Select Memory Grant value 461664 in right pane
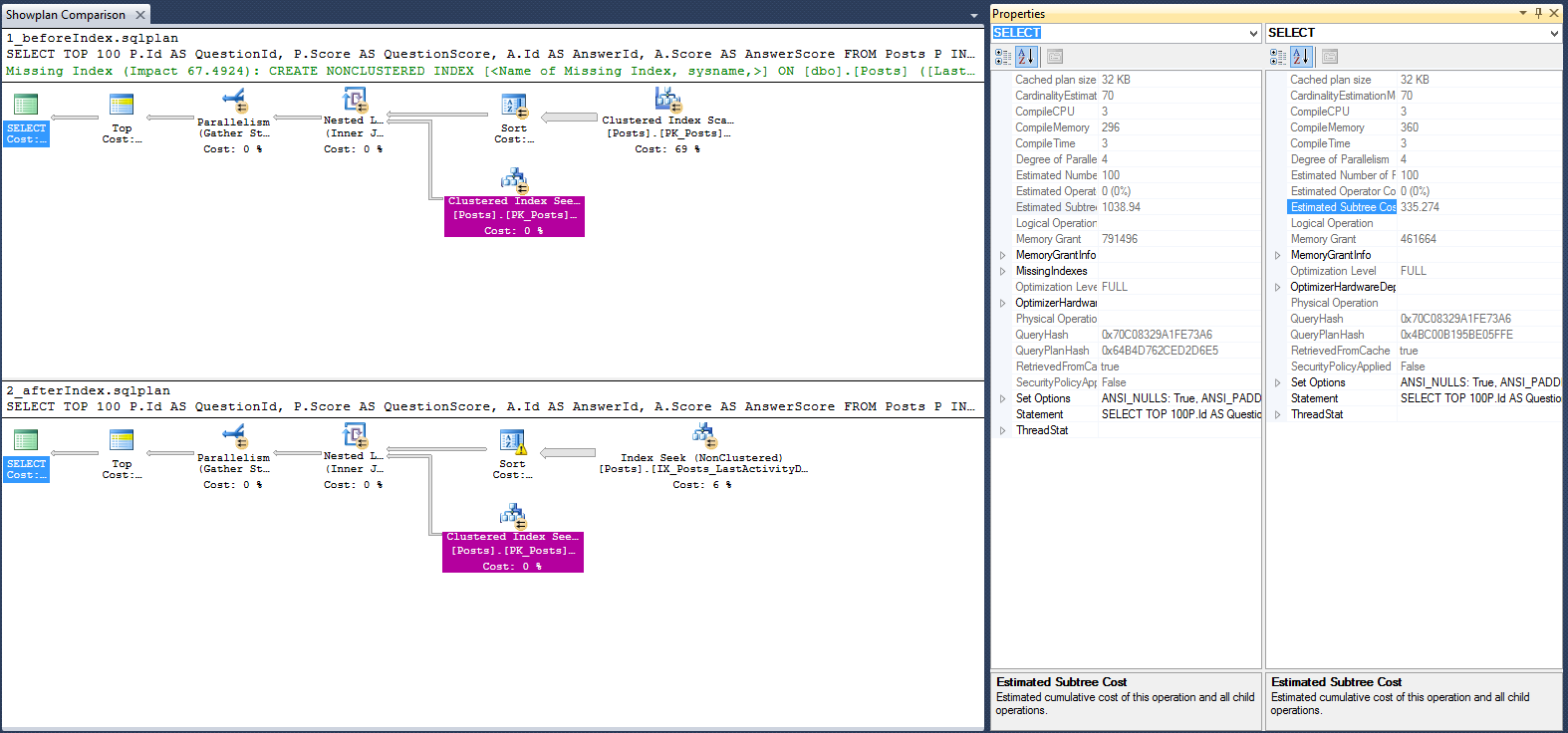The width and height of the screenshot is (1568, 733). [1419, 239]
